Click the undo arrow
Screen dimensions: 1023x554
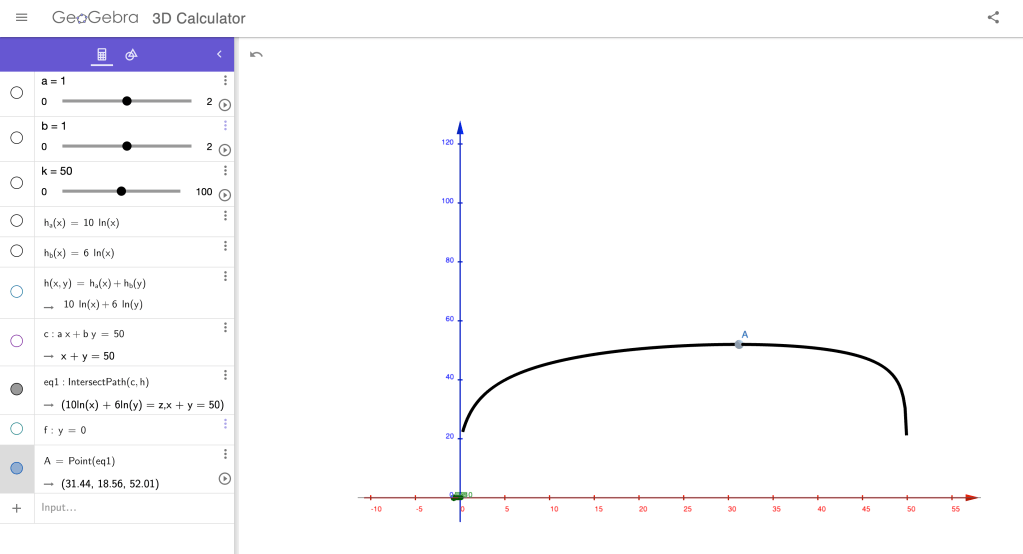tap(256, 54)
